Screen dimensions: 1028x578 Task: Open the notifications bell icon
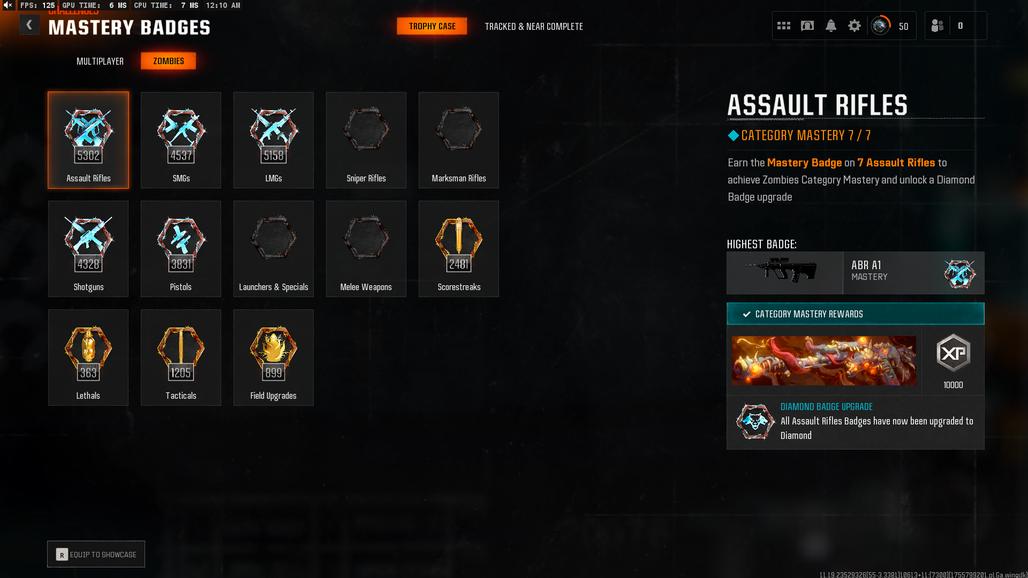click(x=831, y=26)
